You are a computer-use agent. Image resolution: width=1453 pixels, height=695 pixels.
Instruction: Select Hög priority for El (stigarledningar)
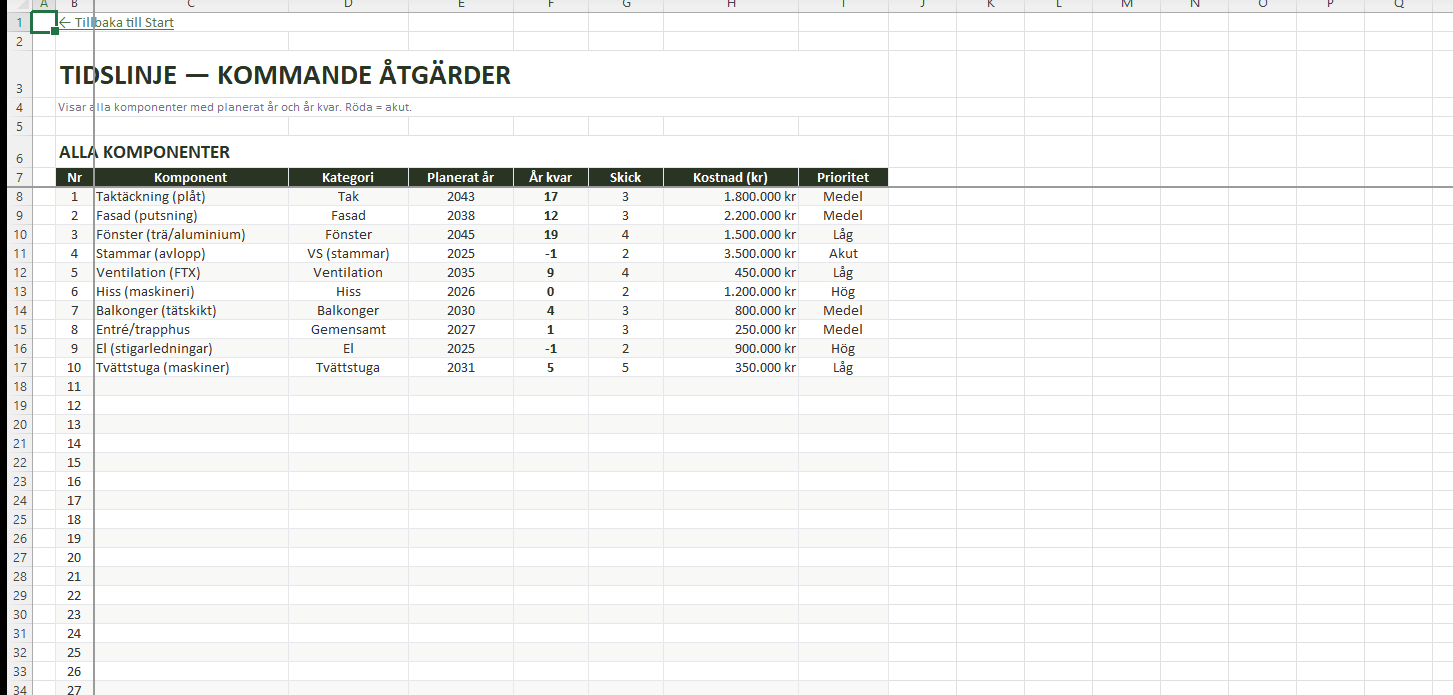pyautogui.click(x=842, y=349)
